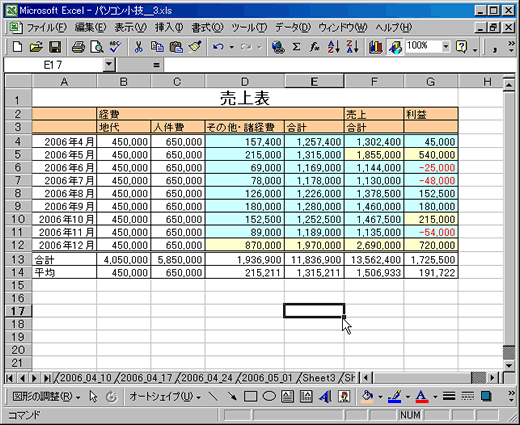Image resolution: width=520 pixels, height=425 pixels.
Task: Open the Name Box dropdown arrow
Action: 109,65
